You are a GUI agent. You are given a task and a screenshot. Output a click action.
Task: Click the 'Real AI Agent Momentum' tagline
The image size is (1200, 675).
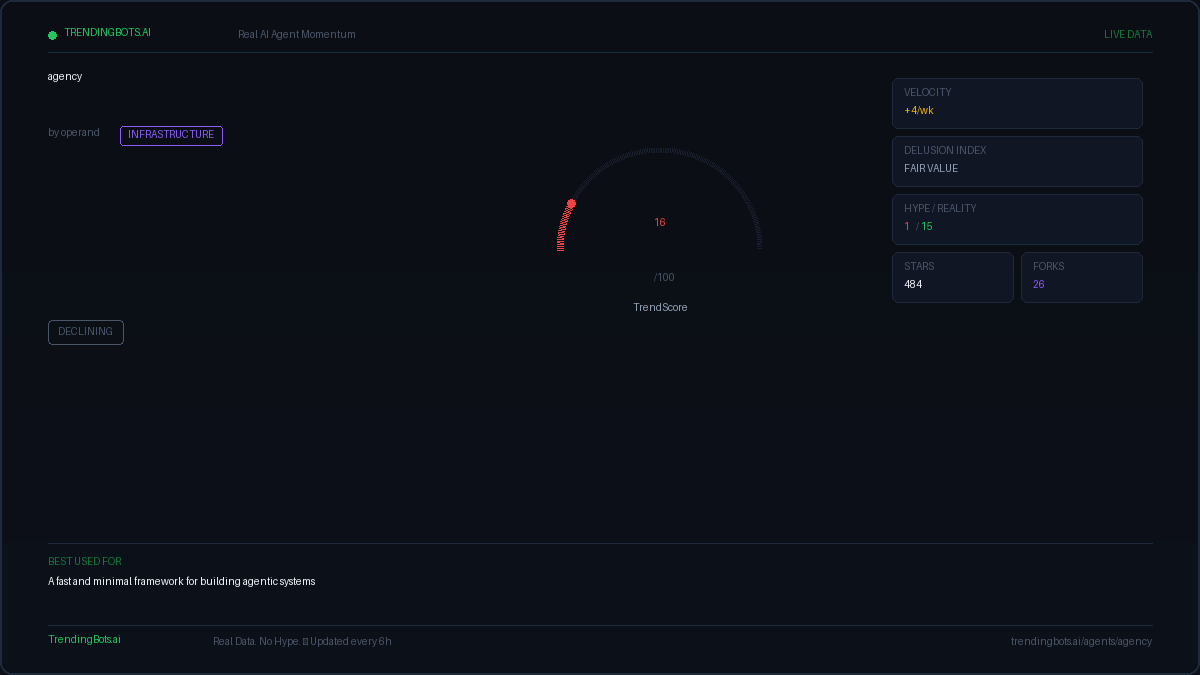click(x=296, y=35)
